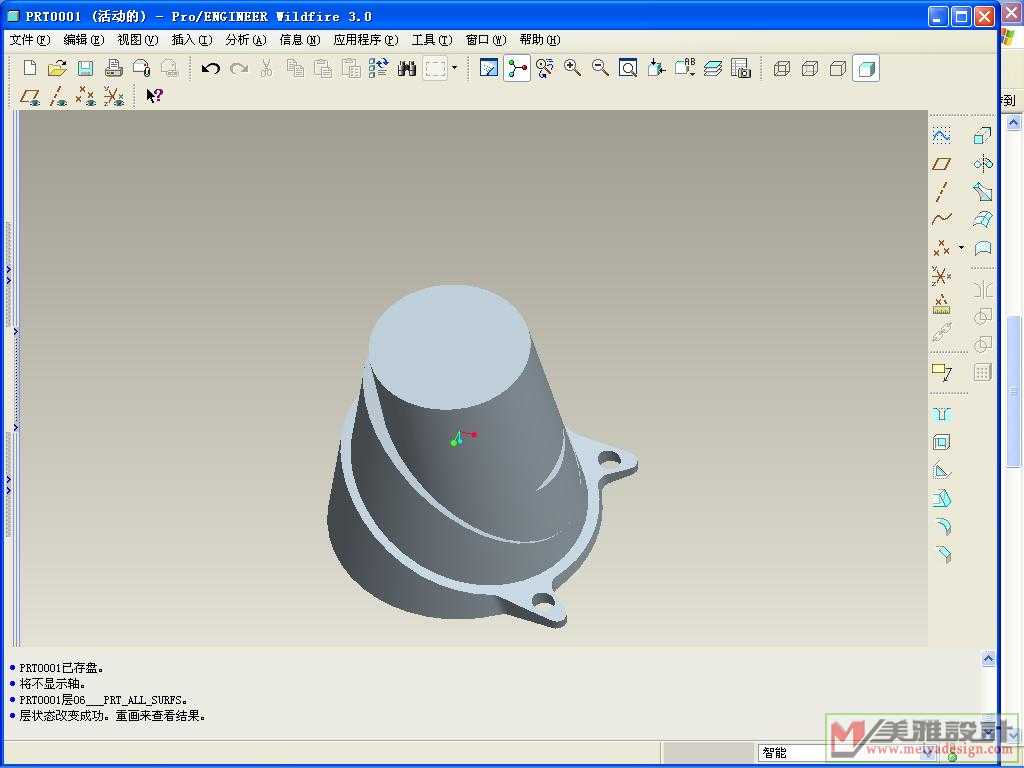Switch to Shading display style
The height and width of the screenshot is (768, 1024).
[866, 68]
